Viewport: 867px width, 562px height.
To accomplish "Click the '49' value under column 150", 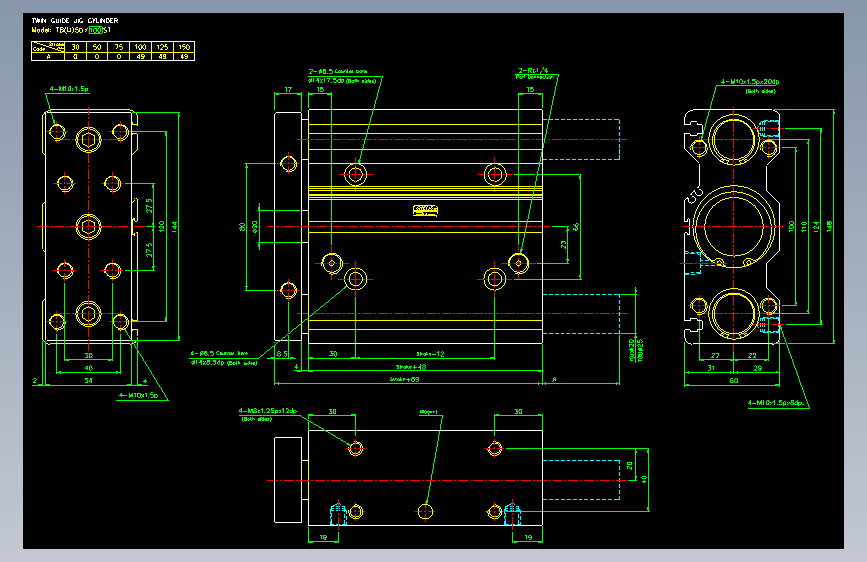I will (184, 56).
